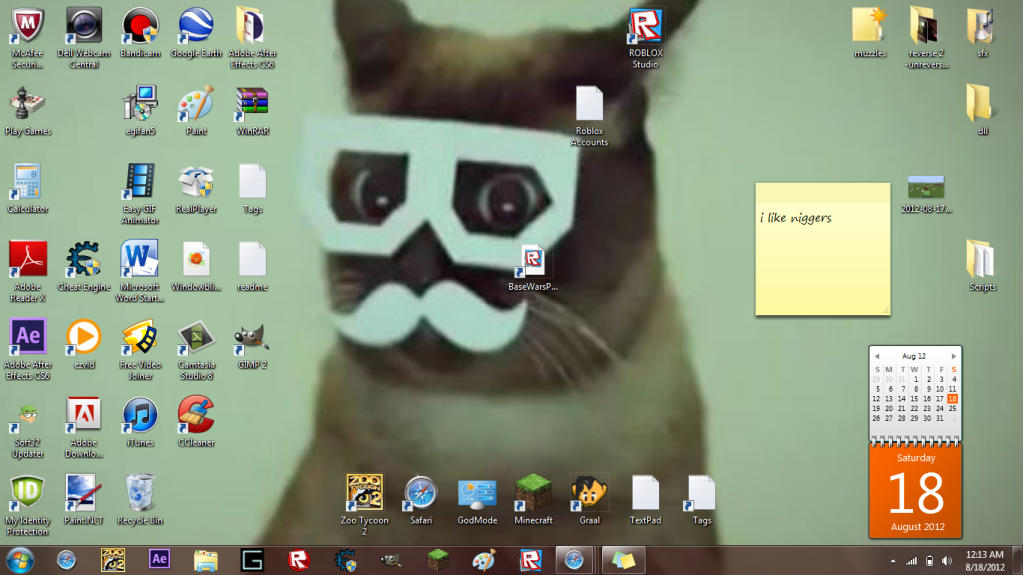This screenshot has height=575, width=1023.
Task: Open the Adobe Reader X shortcut
Action: (x=27, y=272)
